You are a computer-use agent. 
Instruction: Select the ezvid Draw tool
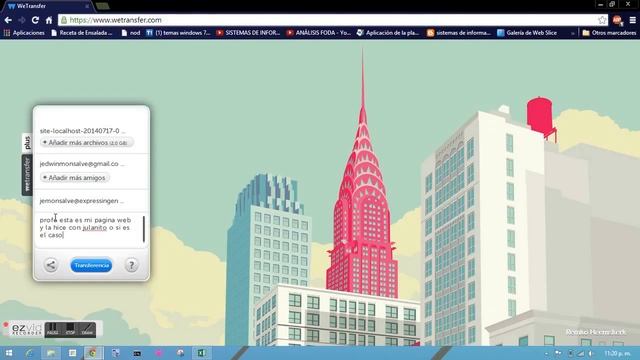pos(87,329)
